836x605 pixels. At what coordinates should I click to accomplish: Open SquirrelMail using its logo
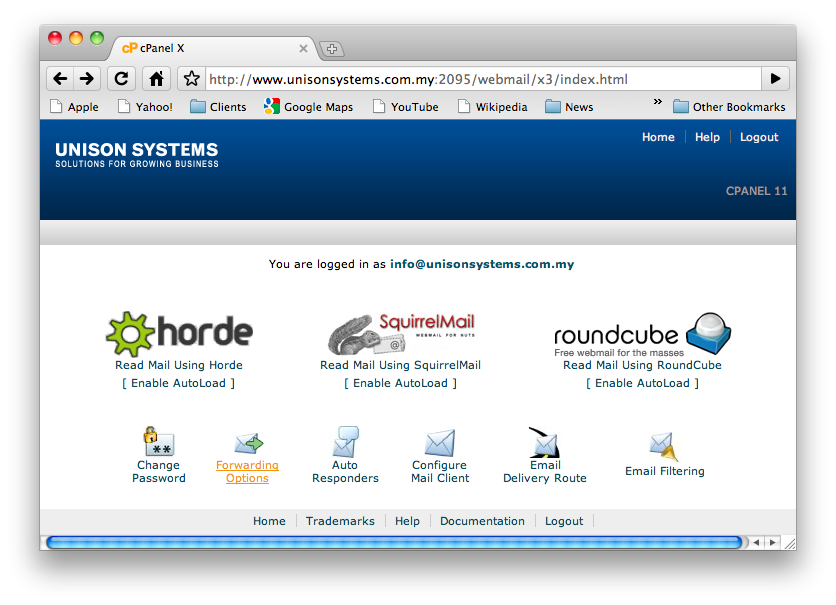click(x=400, y=331)
